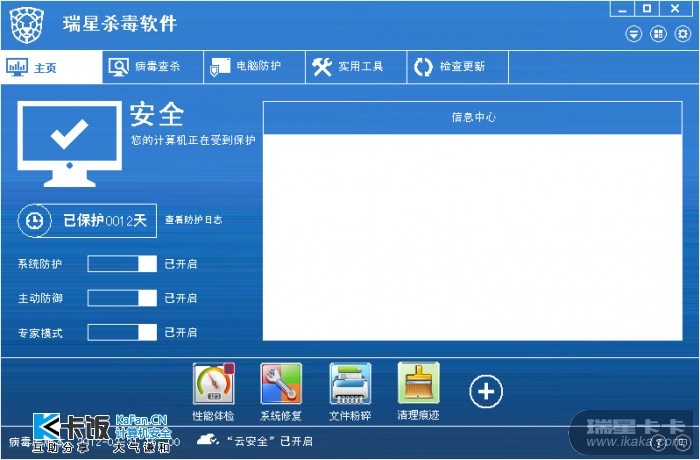Click the 信息中心 information center header
Screen dimensions: 700x460
point(473,117)
